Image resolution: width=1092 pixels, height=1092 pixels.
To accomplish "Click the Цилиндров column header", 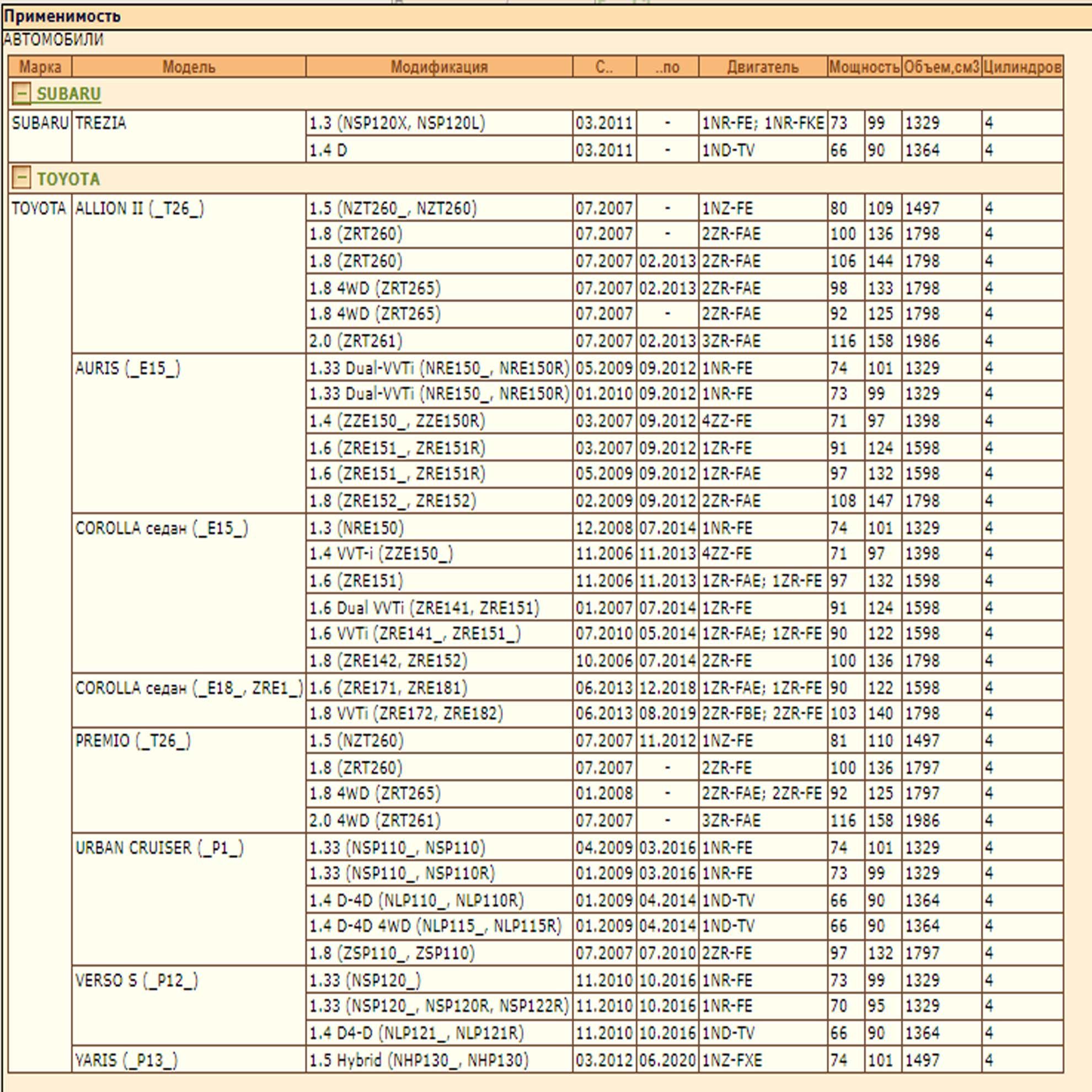I will pos(1022,67).
